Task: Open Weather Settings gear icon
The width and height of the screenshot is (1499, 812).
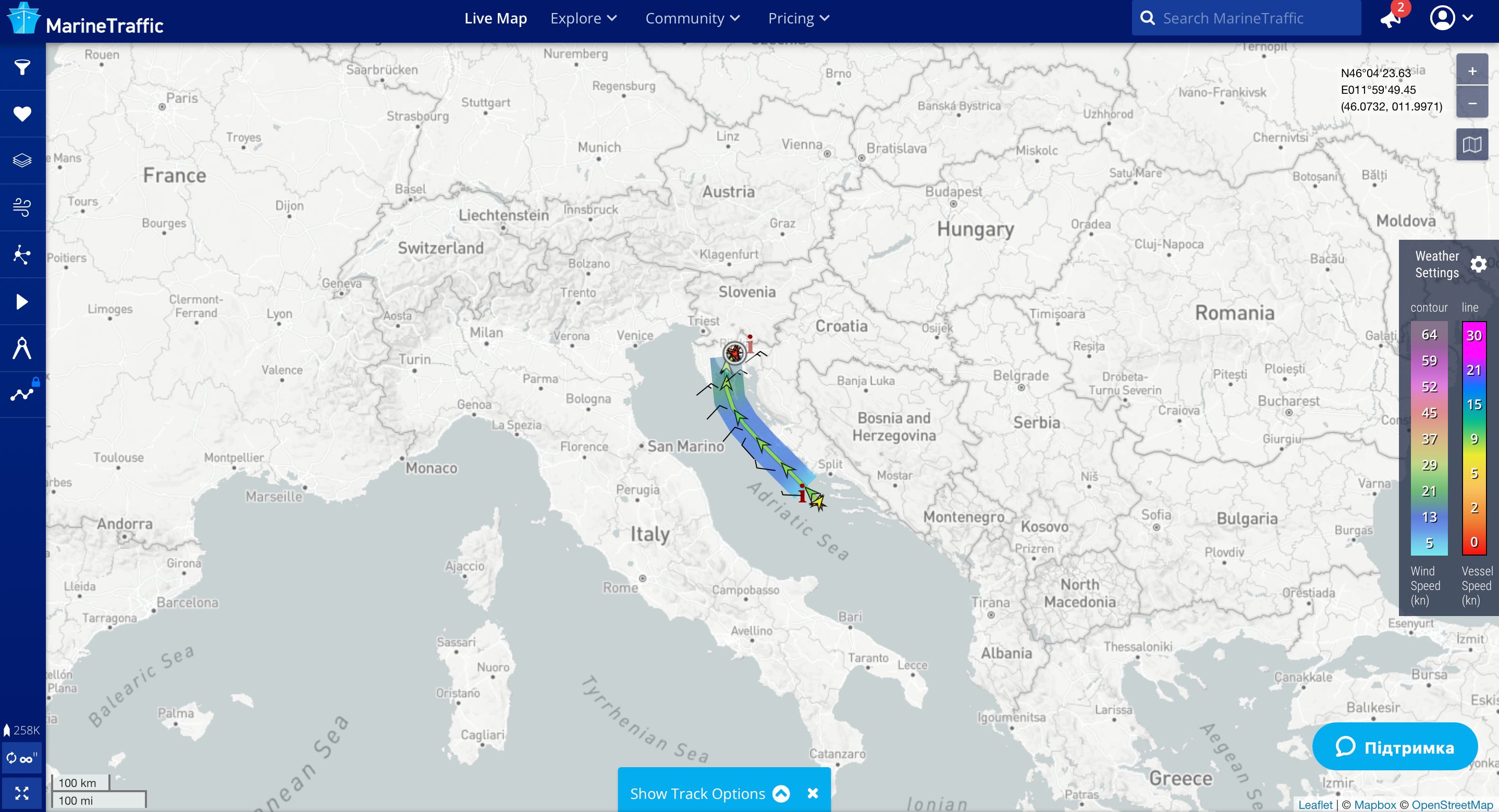Action: click(x=1478, y=265)
